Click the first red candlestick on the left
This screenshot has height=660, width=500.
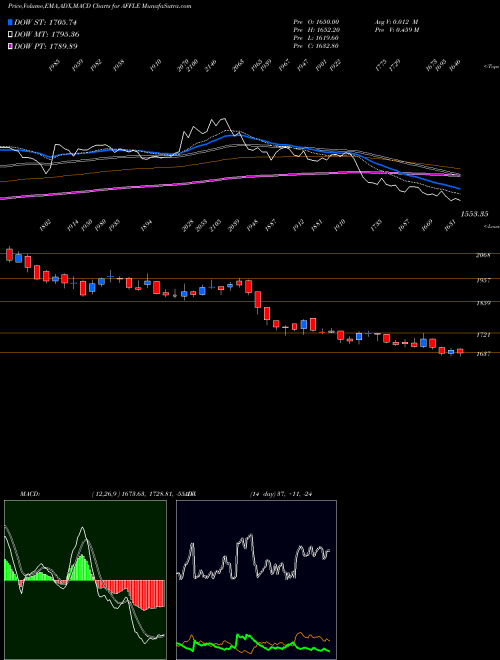[9, 254]
